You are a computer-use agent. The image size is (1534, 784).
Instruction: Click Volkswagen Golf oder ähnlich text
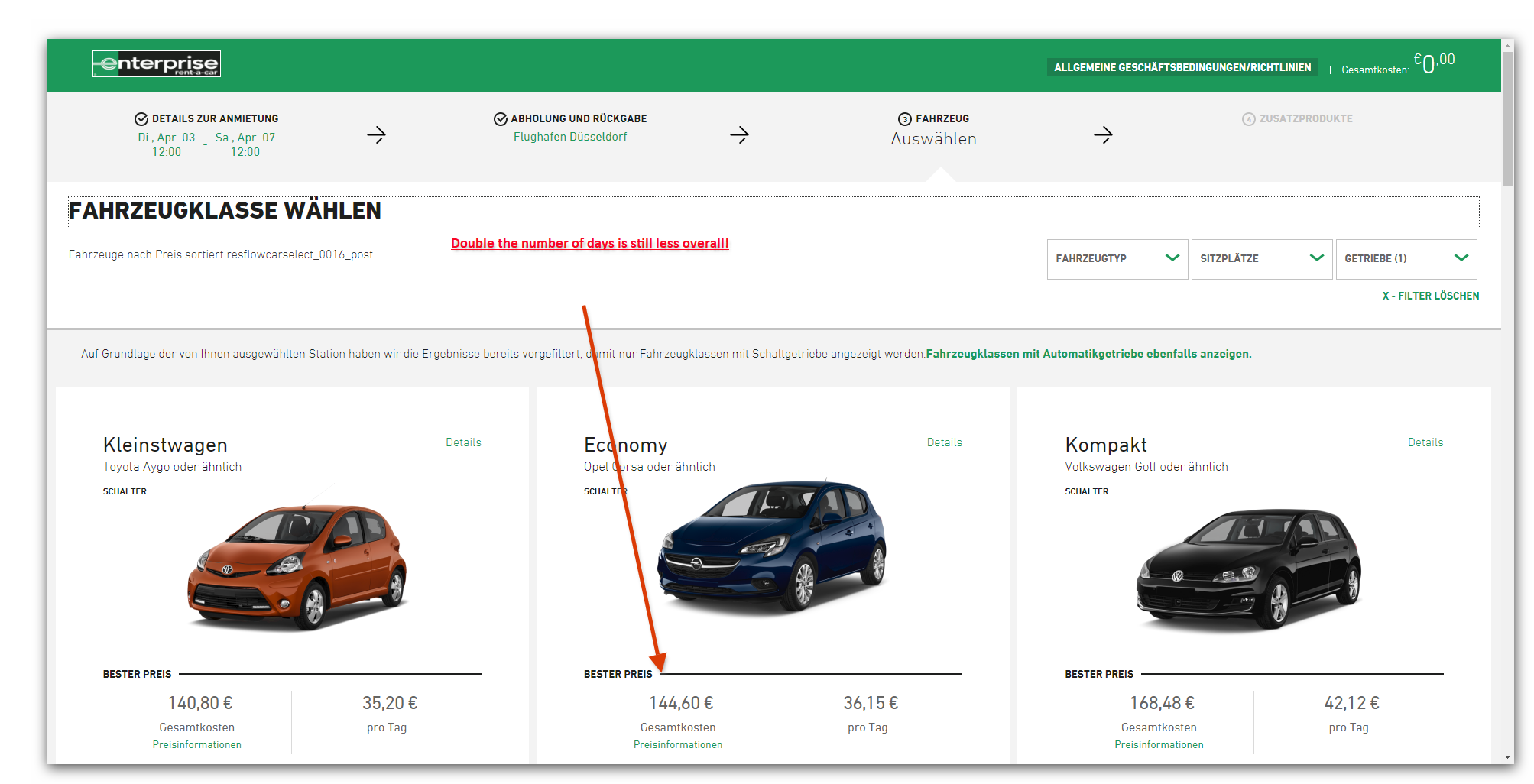pos(1146,467)
